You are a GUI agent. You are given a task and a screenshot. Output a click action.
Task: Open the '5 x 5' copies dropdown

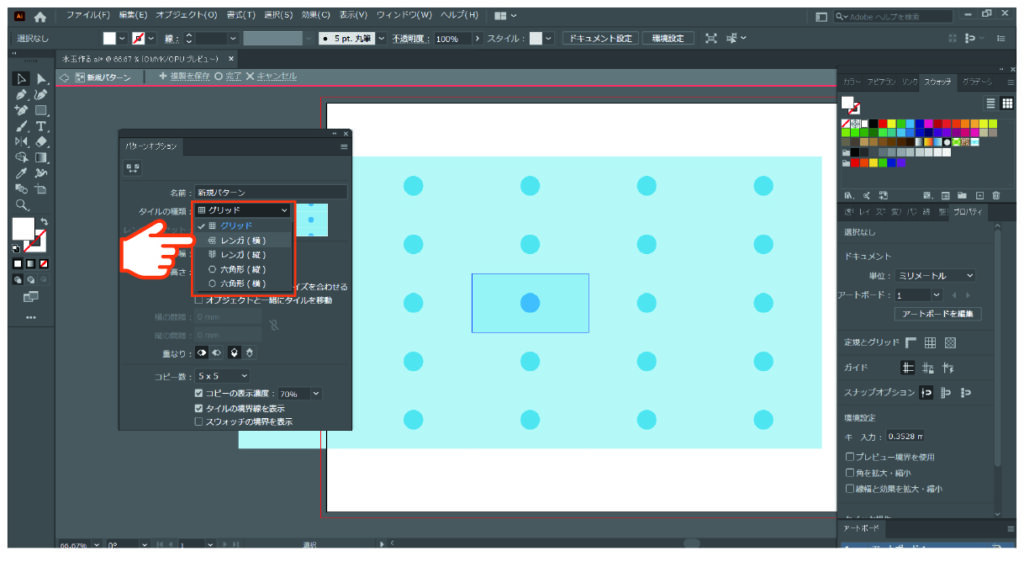pos(222,376)
